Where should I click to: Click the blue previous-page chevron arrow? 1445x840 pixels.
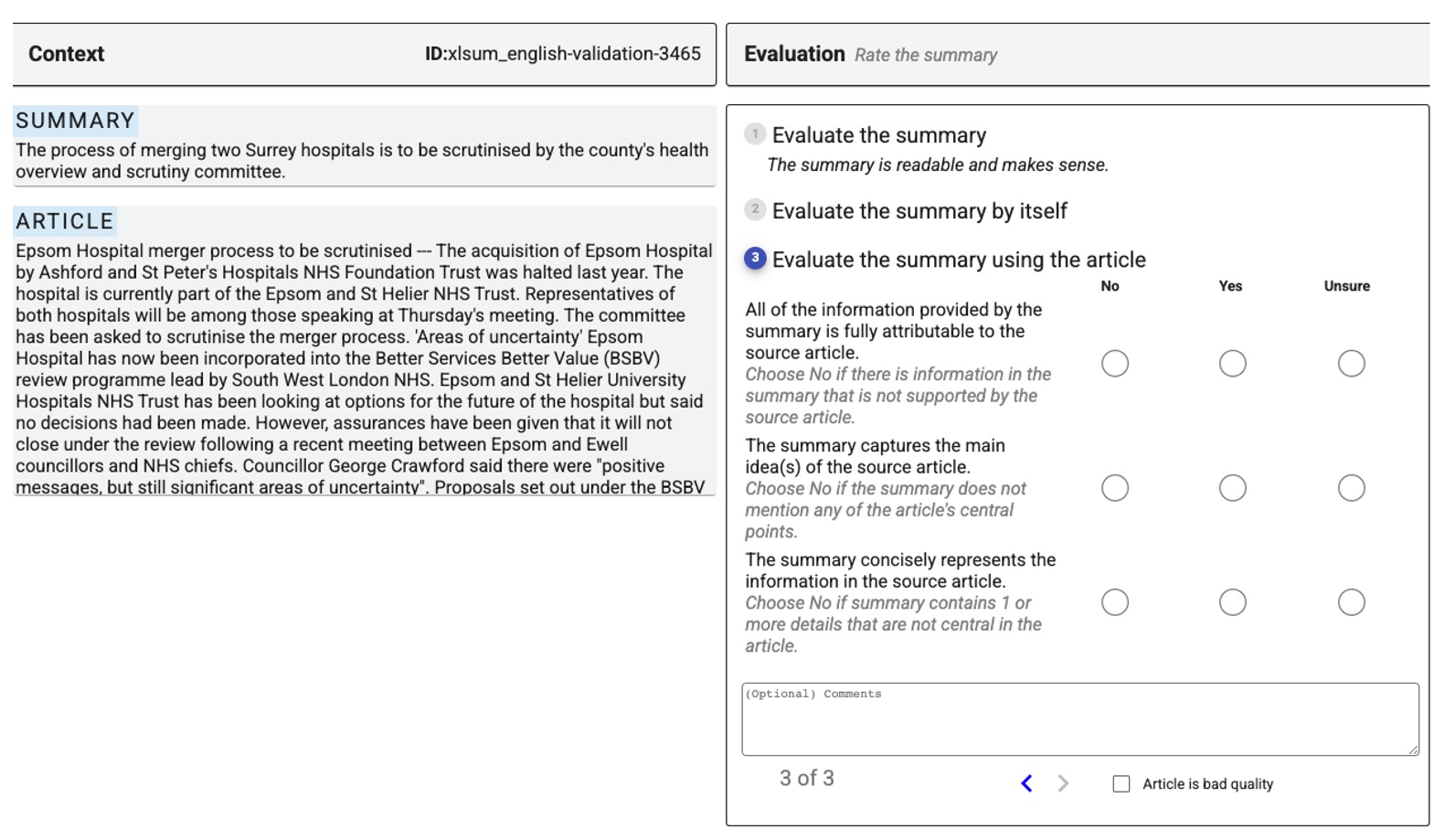pyautogui.click(x=1025, y=783)
